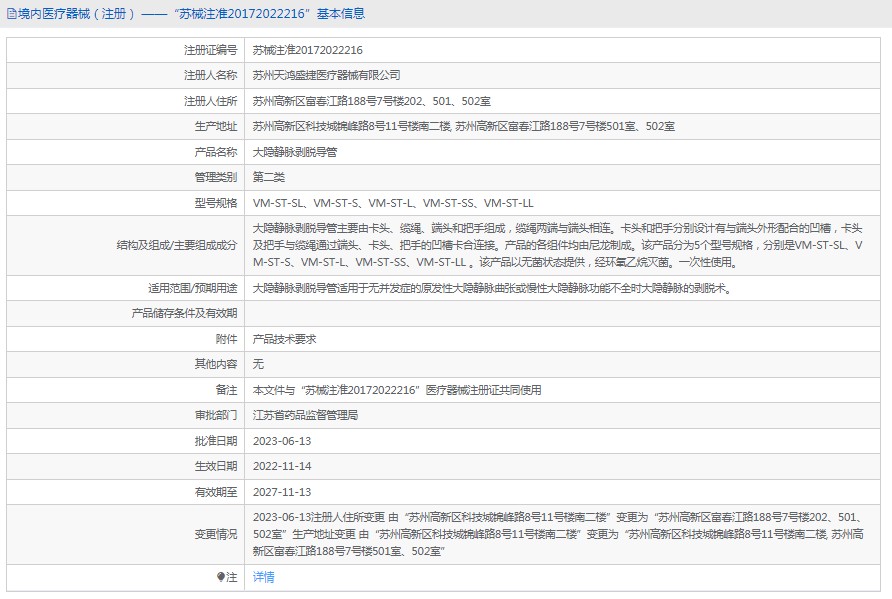Select the page heading ending in 基本信息
This screenshot has height=599, width=892.
pos(192,14)
